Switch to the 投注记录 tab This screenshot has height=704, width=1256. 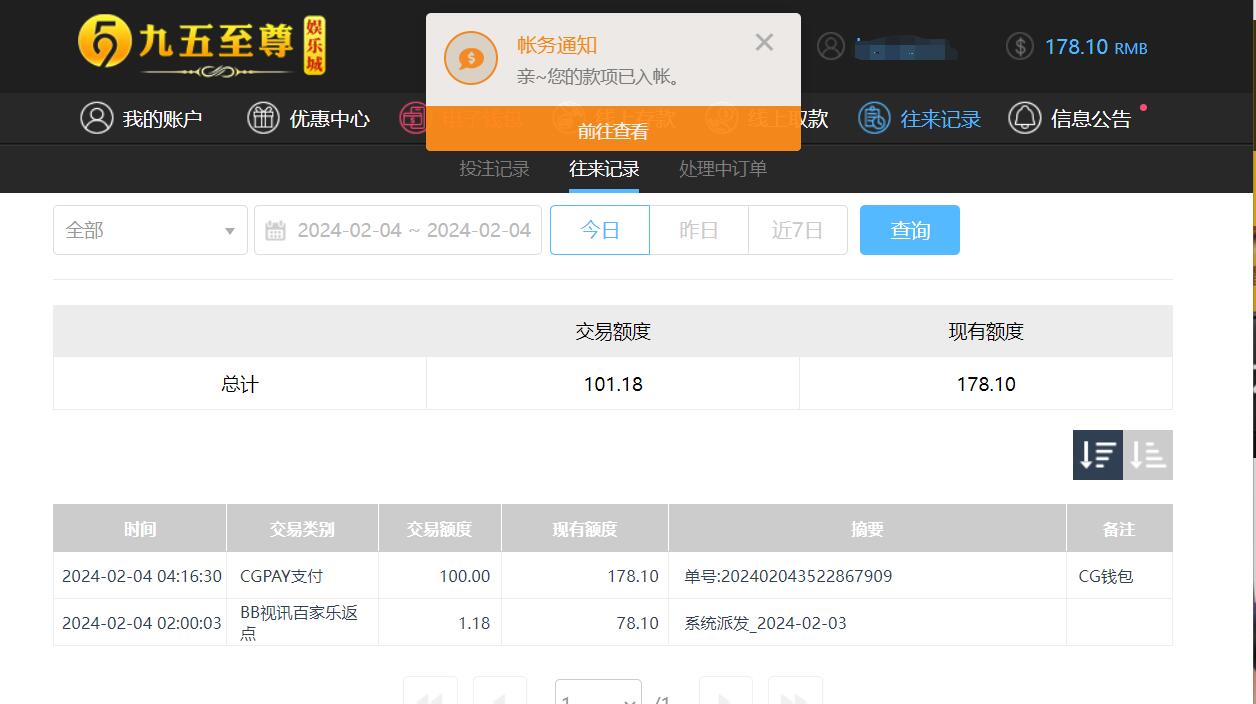click(x=494, y=169)
